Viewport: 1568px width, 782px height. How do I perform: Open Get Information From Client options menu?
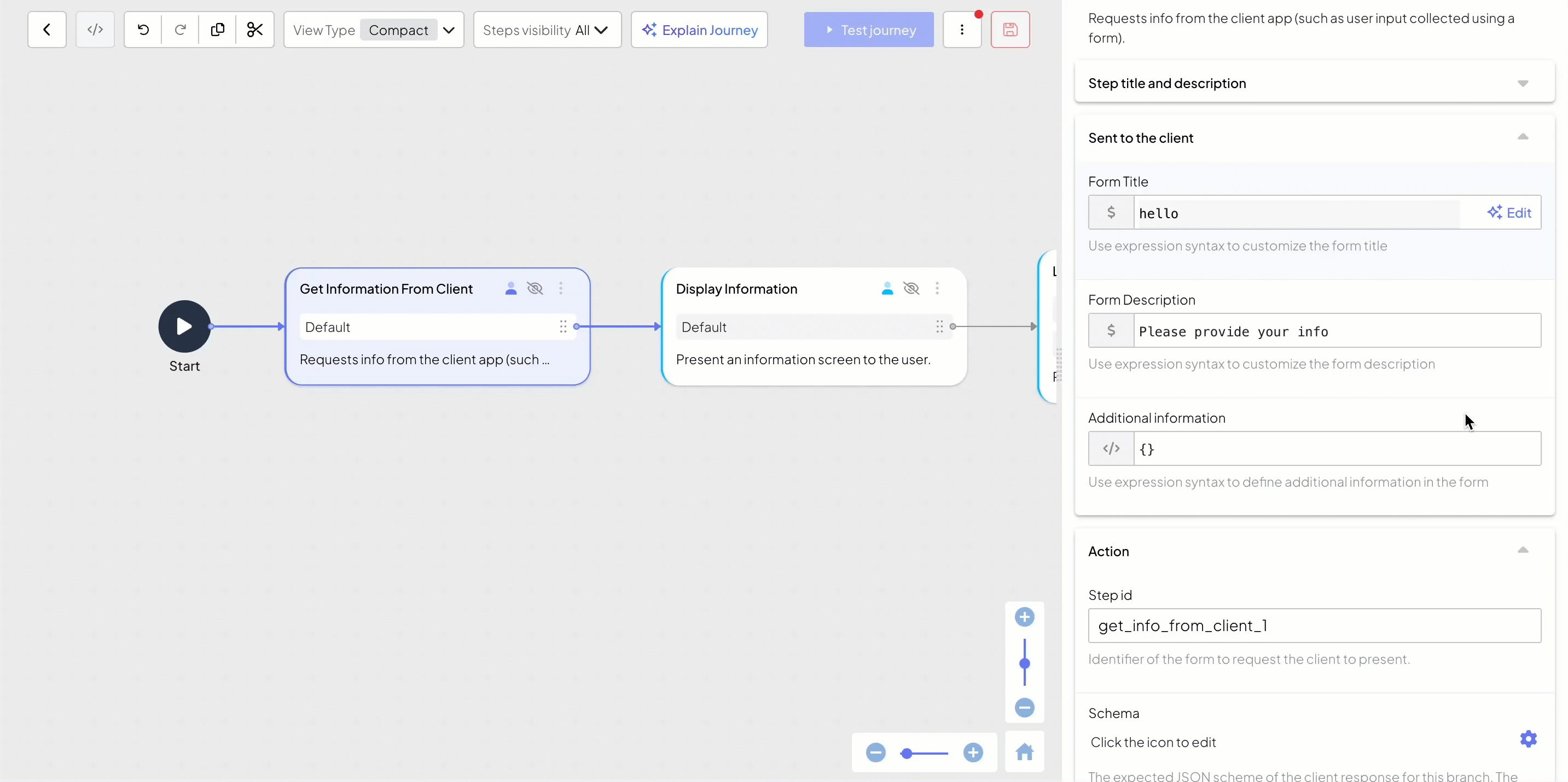(561, 288)
